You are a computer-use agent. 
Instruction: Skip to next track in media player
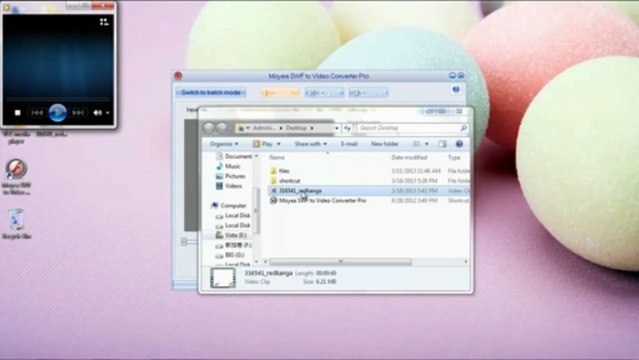(x=78, y=113)
